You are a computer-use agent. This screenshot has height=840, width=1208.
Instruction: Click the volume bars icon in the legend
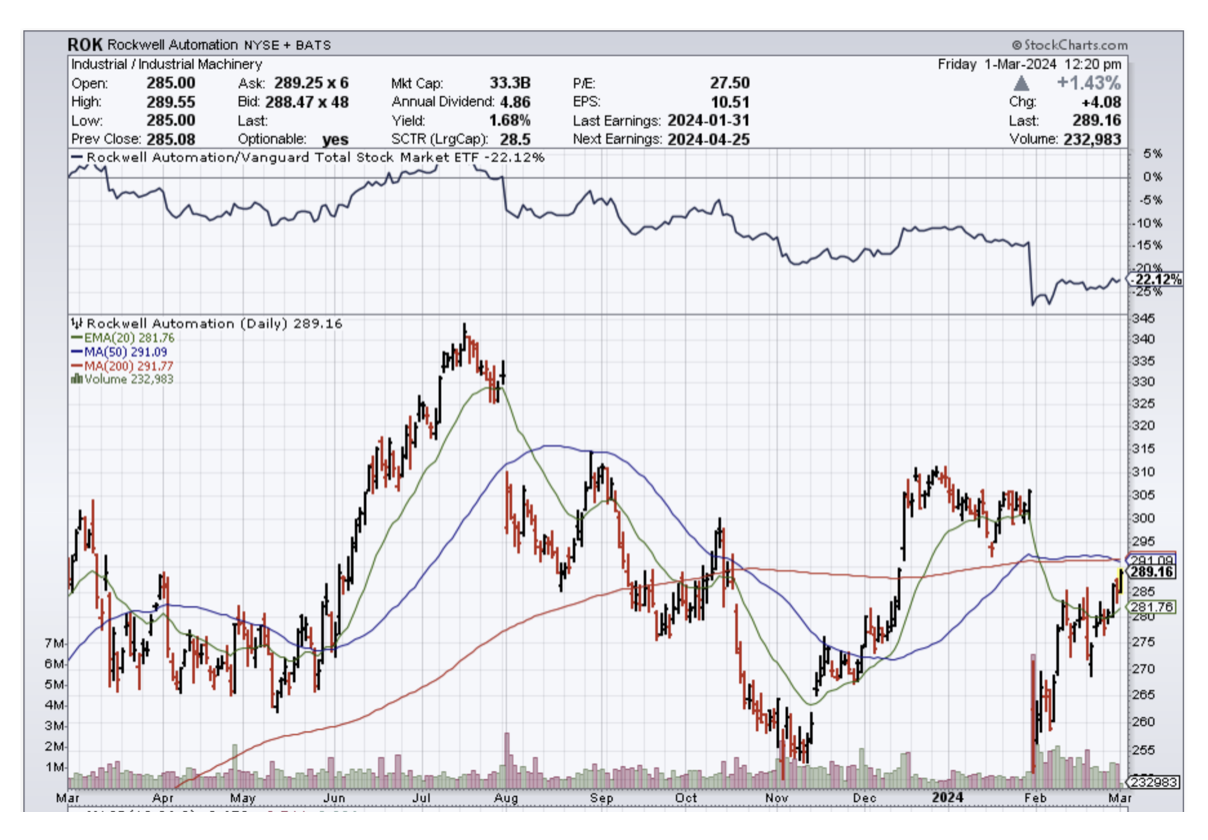[77, 378]
